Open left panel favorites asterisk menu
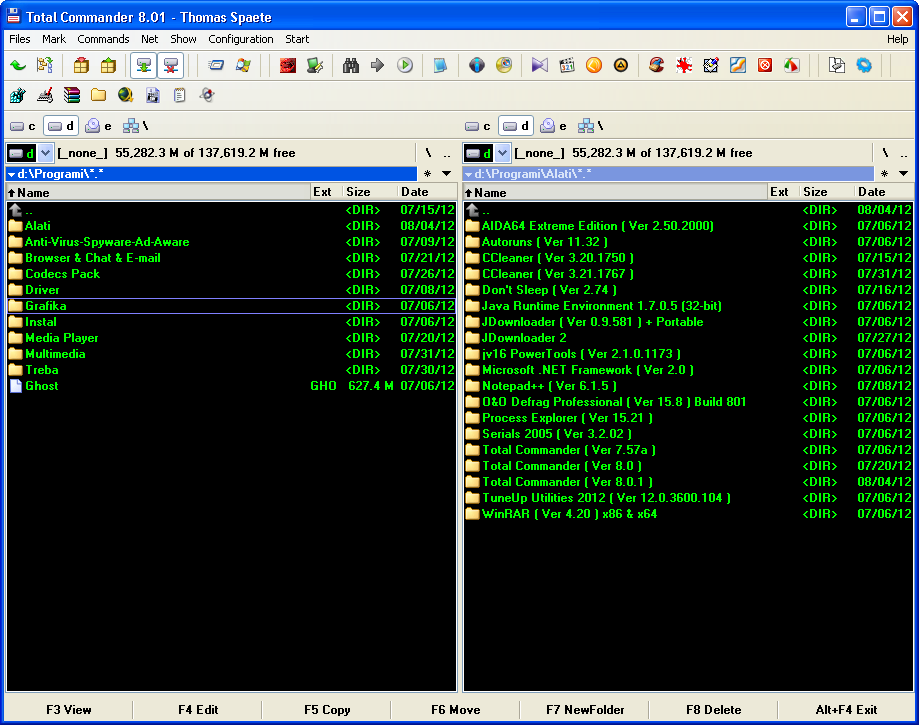The image size is (919, 725). tap(428, 173)
